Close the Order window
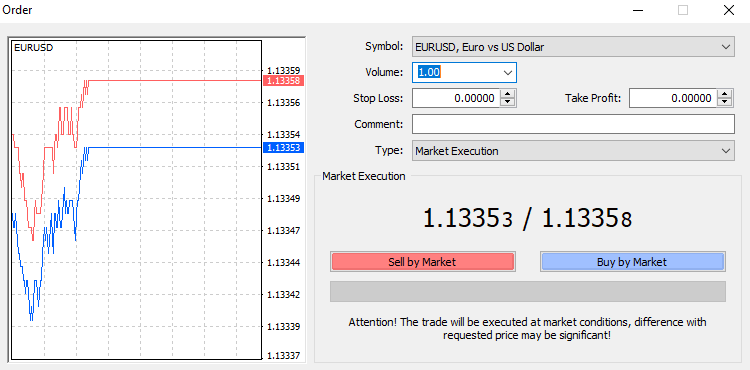 [x=728, y=10]
